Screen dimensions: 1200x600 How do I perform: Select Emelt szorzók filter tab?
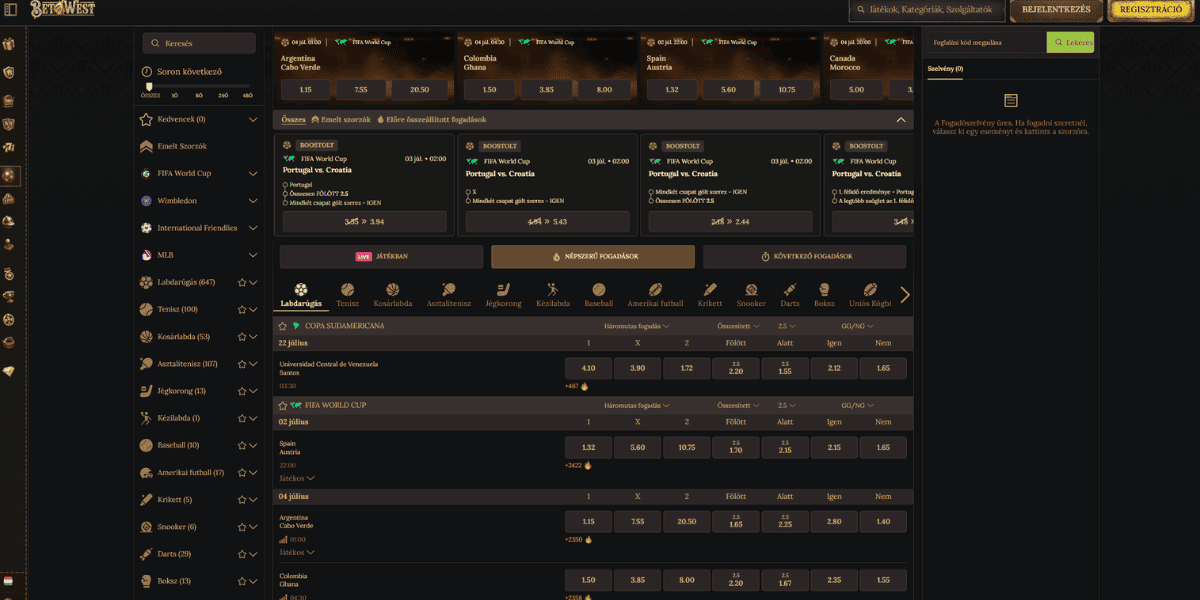click(341, 119)
